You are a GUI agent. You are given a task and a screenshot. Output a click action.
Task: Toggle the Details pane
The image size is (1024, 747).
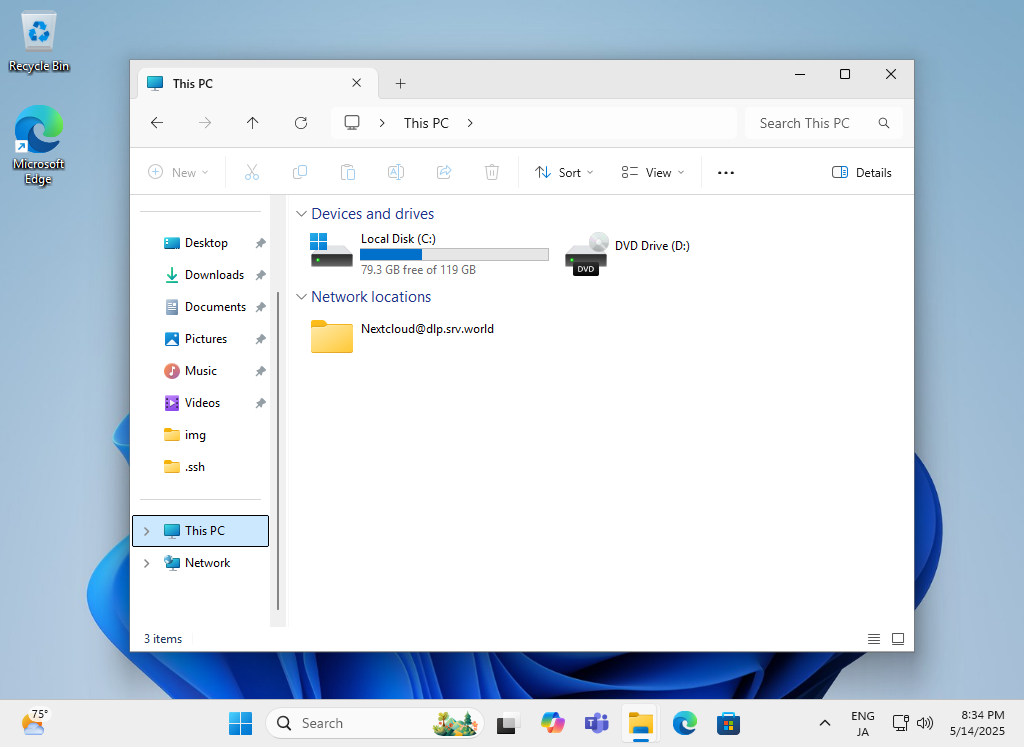click(861, 172)
